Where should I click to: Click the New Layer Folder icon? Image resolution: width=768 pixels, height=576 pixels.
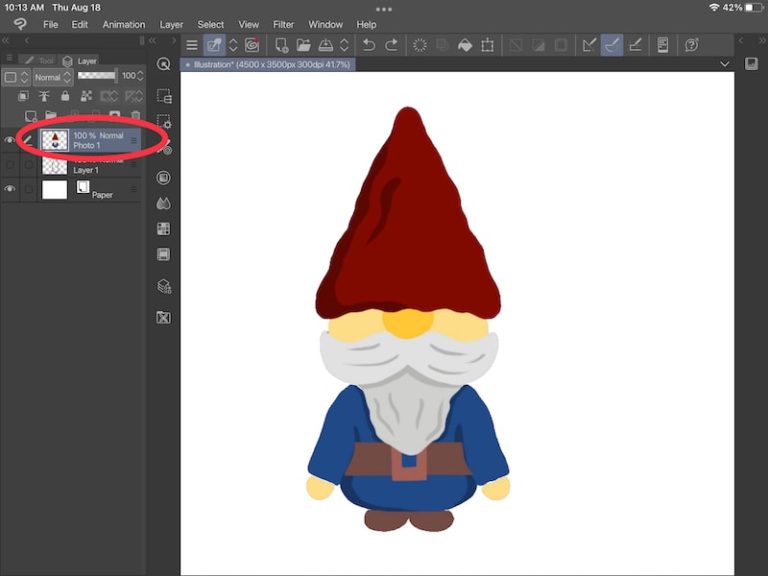(x=51, y=116)
